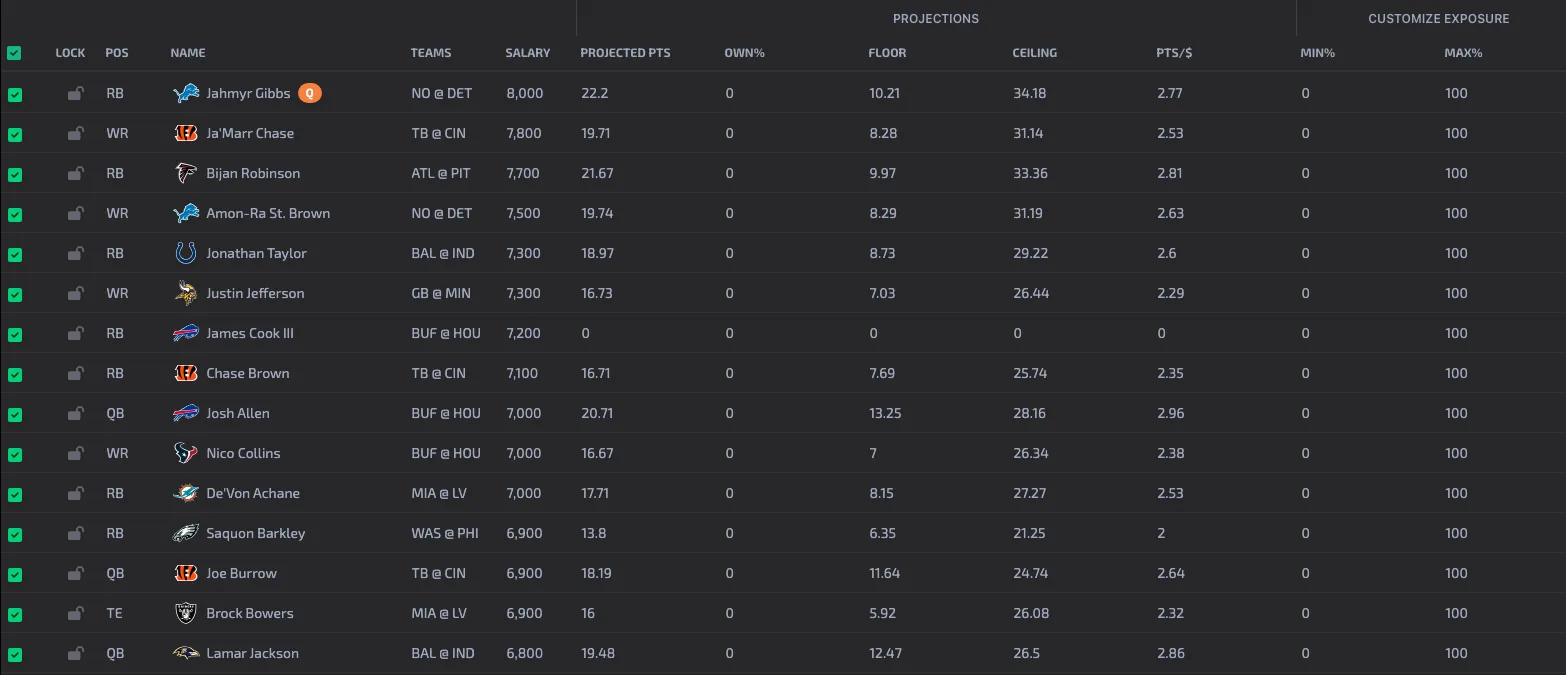
Task: Toggle the select-all checkbox in header
Action: point(14,53)
